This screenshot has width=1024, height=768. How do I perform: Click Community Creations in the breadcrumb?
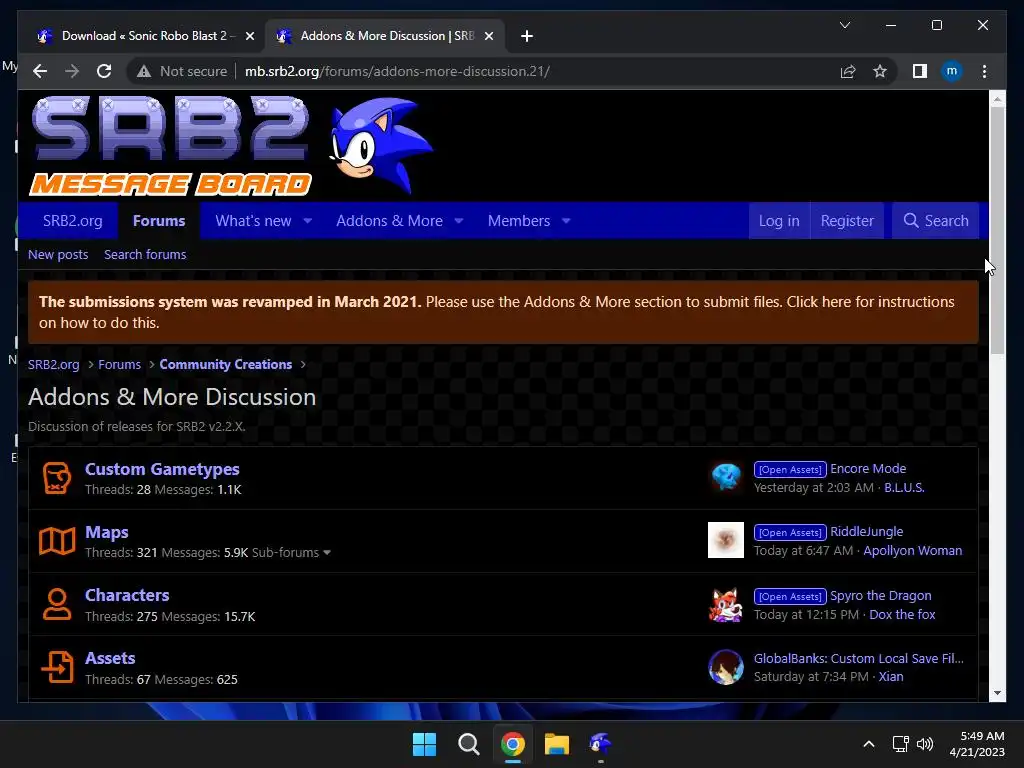click(x=226, y=364)
